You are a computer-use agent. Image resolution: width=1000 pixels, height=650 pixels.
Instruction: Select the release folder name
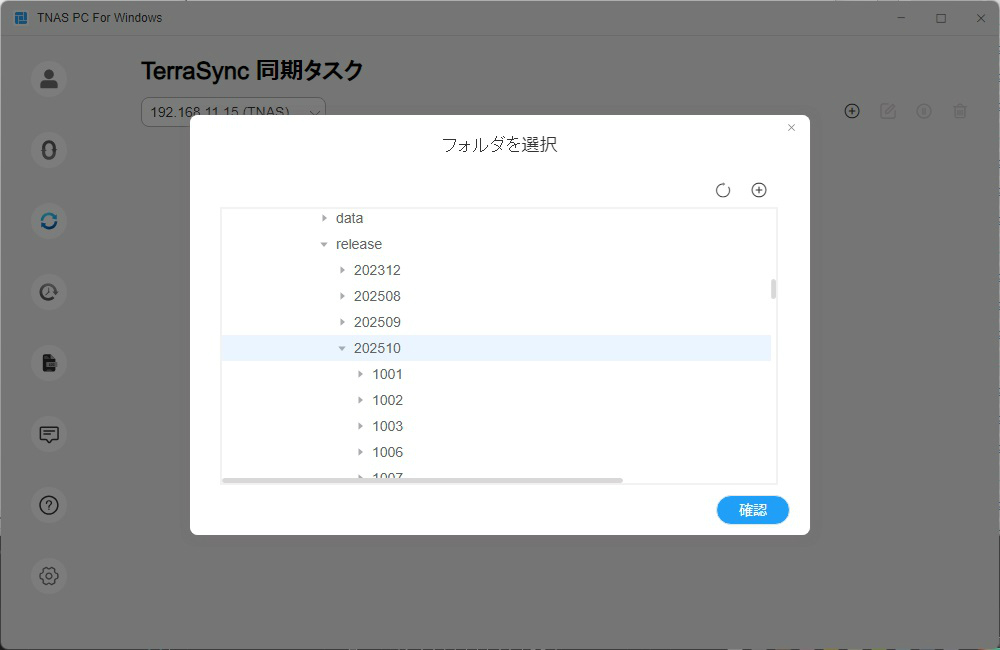359,244
